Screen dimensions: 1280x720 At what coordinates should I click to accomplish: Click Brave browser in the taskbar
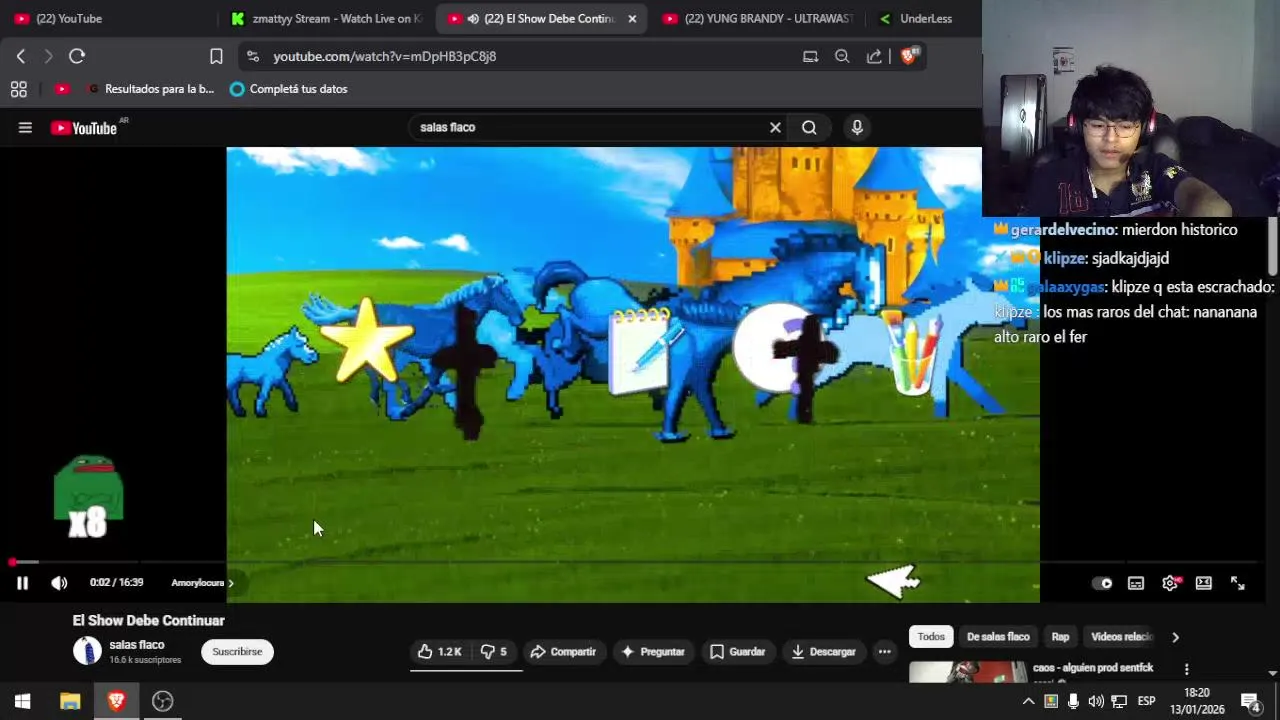(x=116, y=701)
